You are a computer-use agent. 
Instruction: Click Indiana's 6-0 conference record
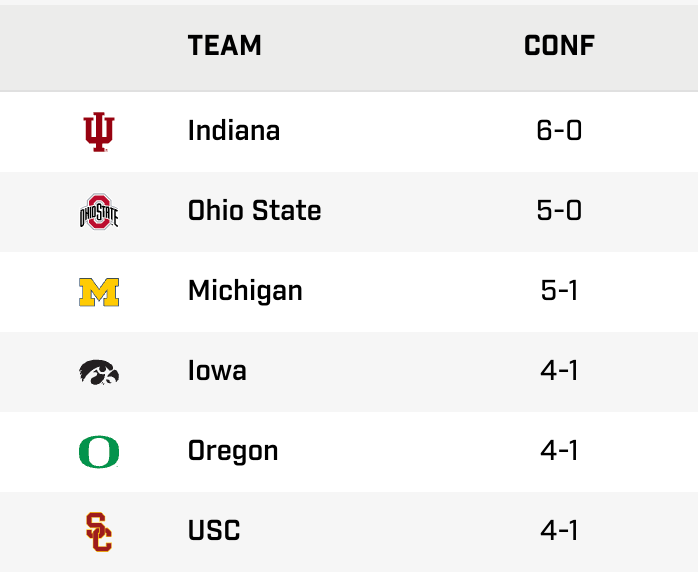[559, 131]
